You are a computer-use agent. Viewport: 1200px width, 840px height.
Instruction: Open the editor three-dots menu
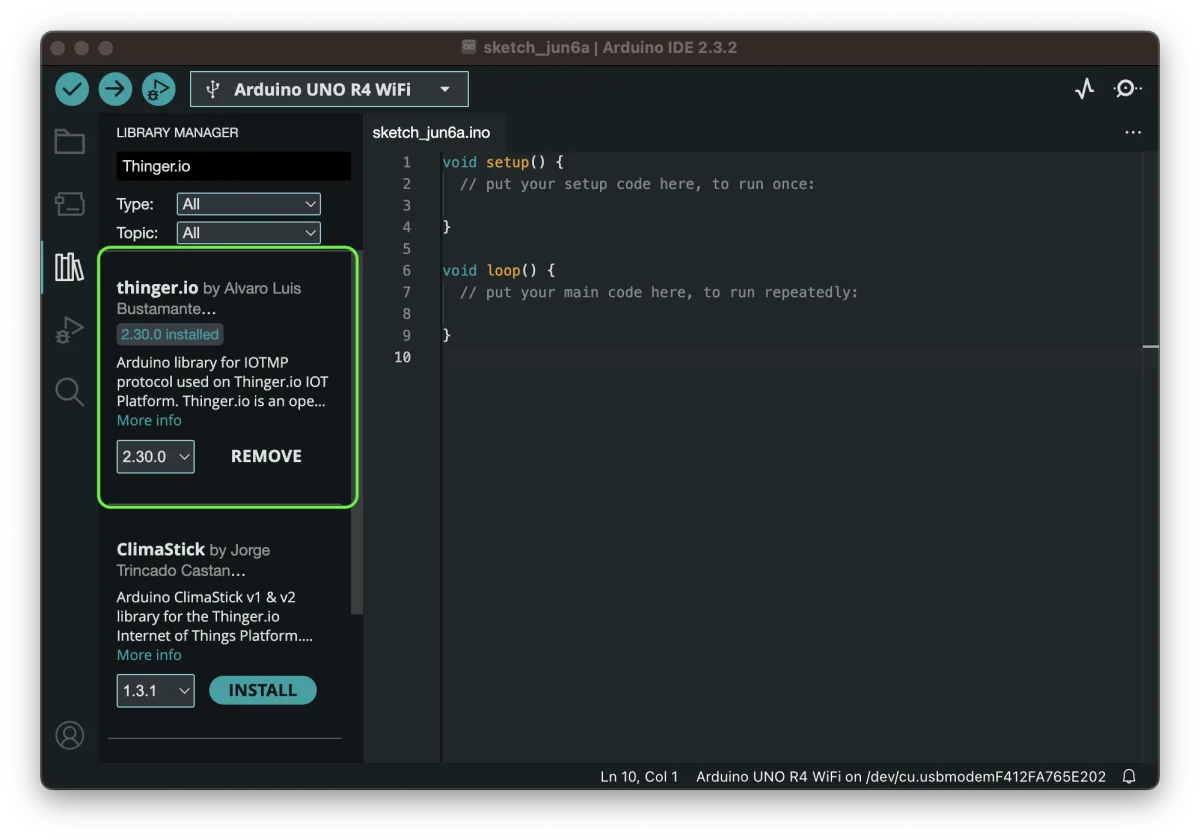point(1133,132)
